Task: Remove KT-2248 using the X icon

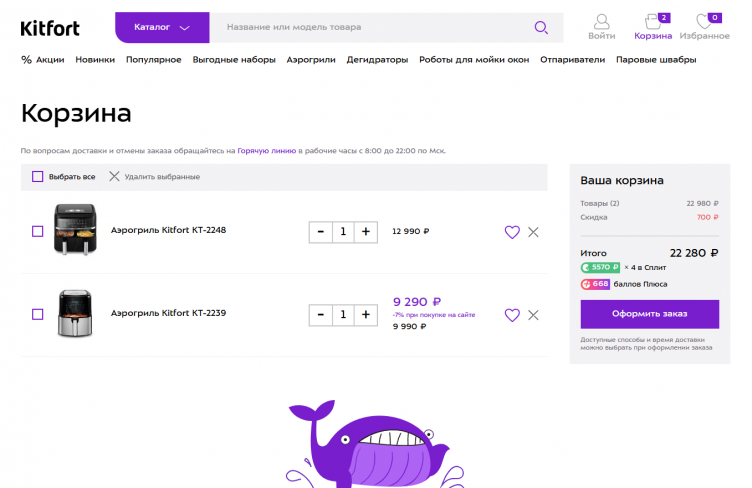Action: point(533,232)
